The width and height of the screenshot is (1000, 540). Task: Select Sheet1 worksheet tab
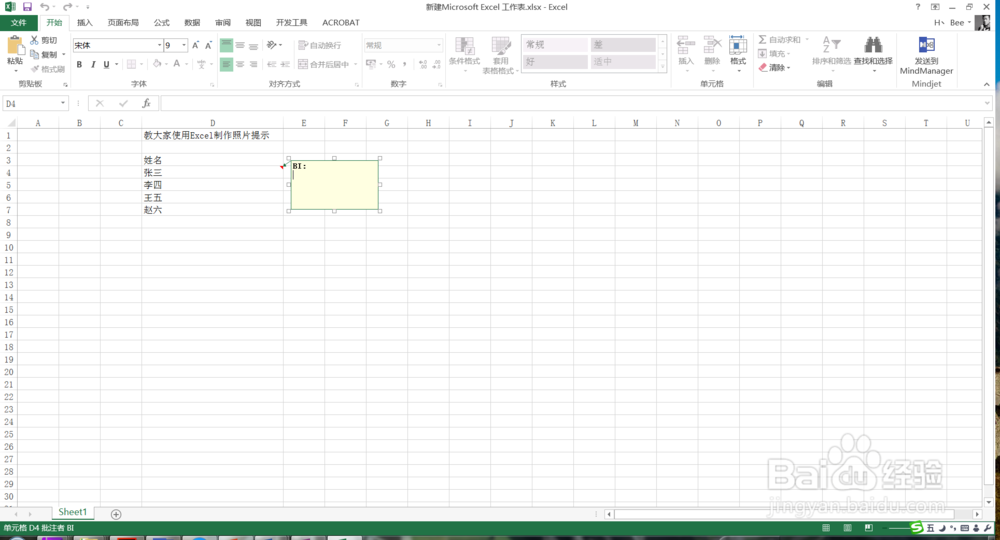click(73, 513)
